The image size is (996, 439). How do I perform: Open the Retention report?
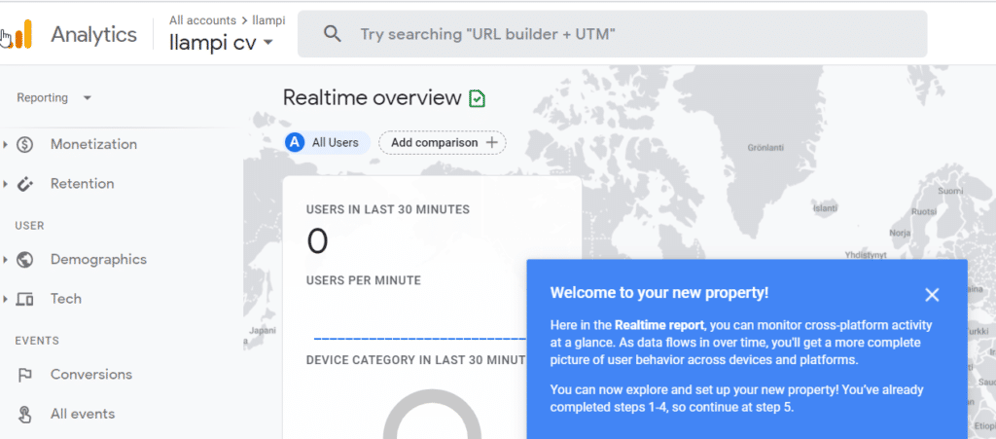coord(83,184)
